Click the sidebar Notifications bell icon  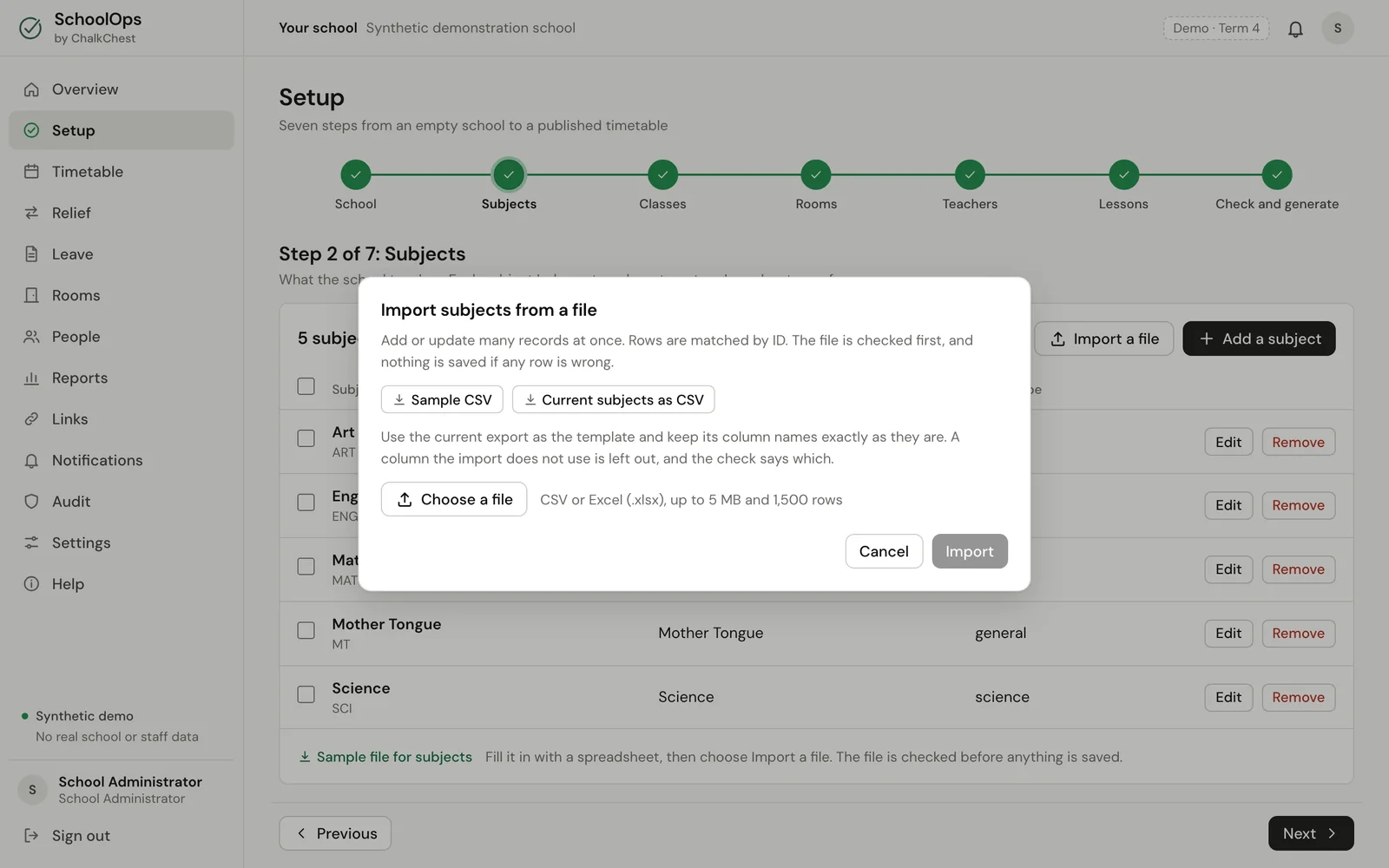click(x=31, y=460)
